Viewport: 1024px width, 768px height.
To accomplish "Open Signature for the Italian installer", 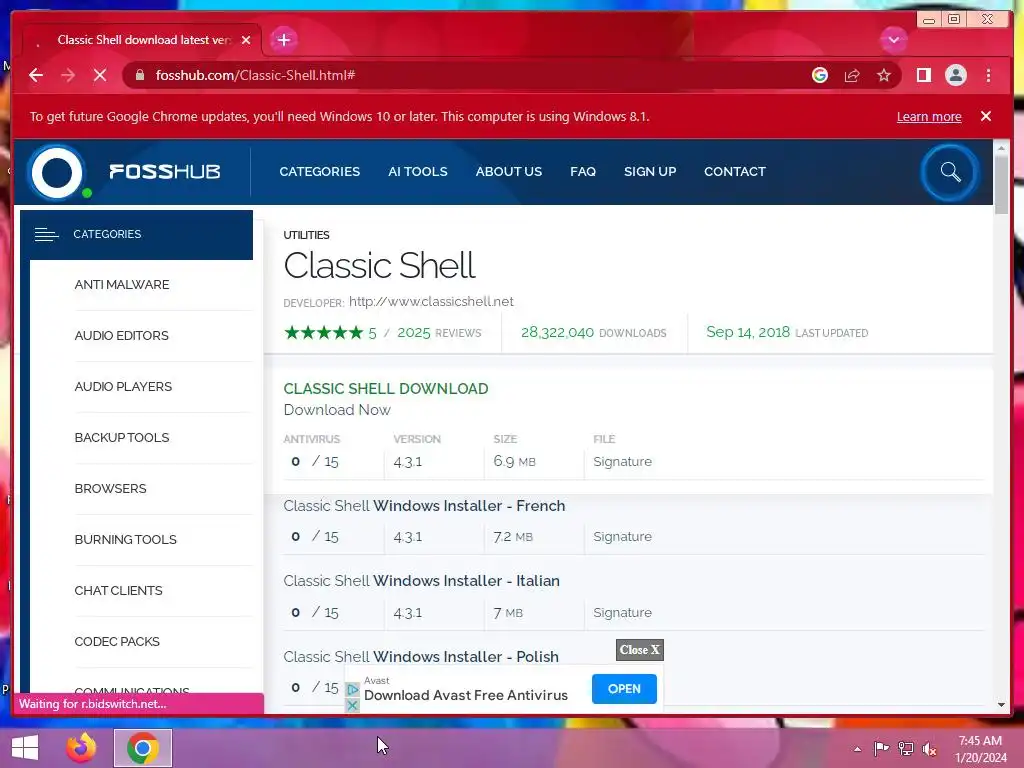I will pos(622,612).
